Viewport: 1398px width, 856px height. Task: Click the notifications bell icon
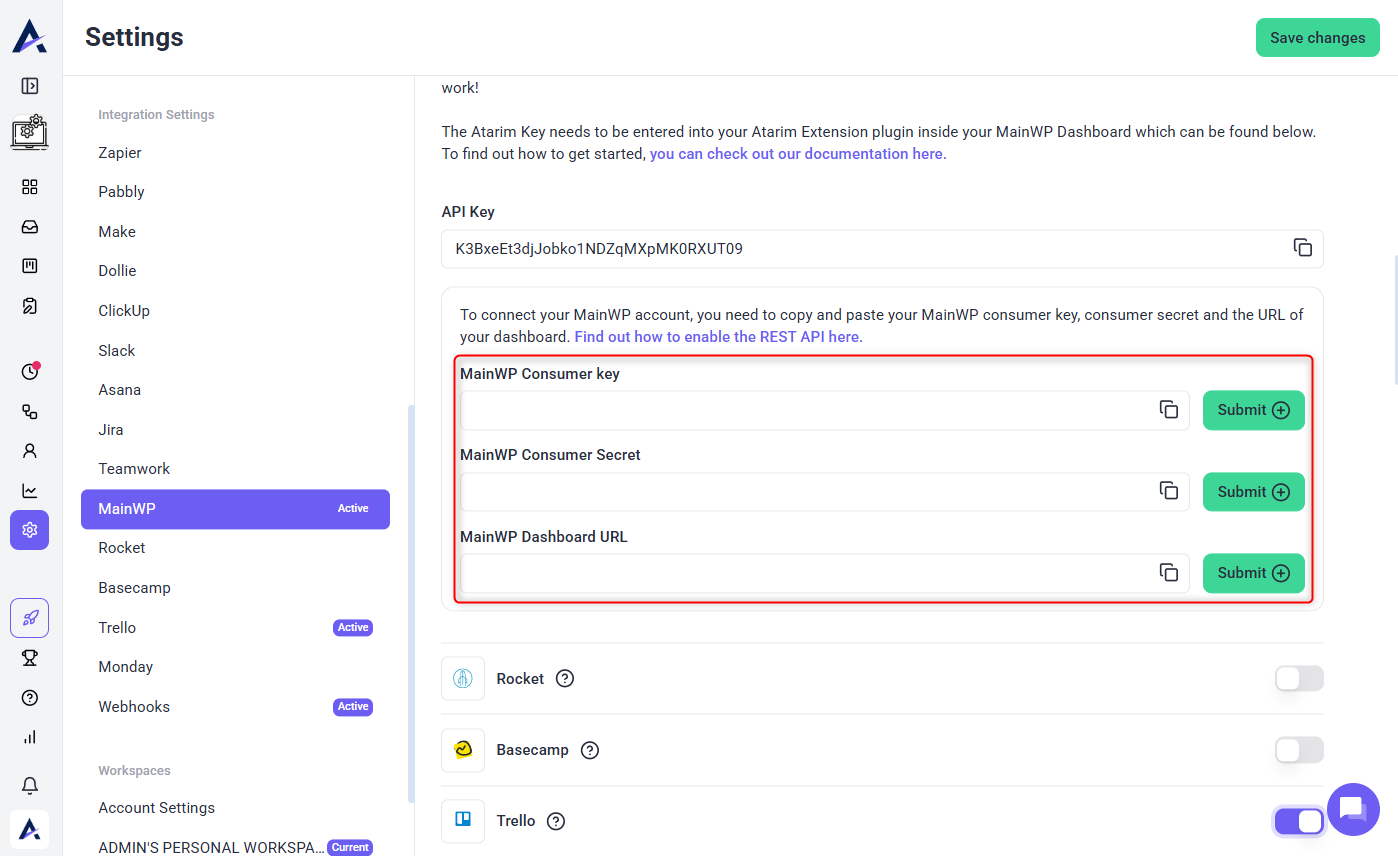pyautogui.click(x=30, y=785)
